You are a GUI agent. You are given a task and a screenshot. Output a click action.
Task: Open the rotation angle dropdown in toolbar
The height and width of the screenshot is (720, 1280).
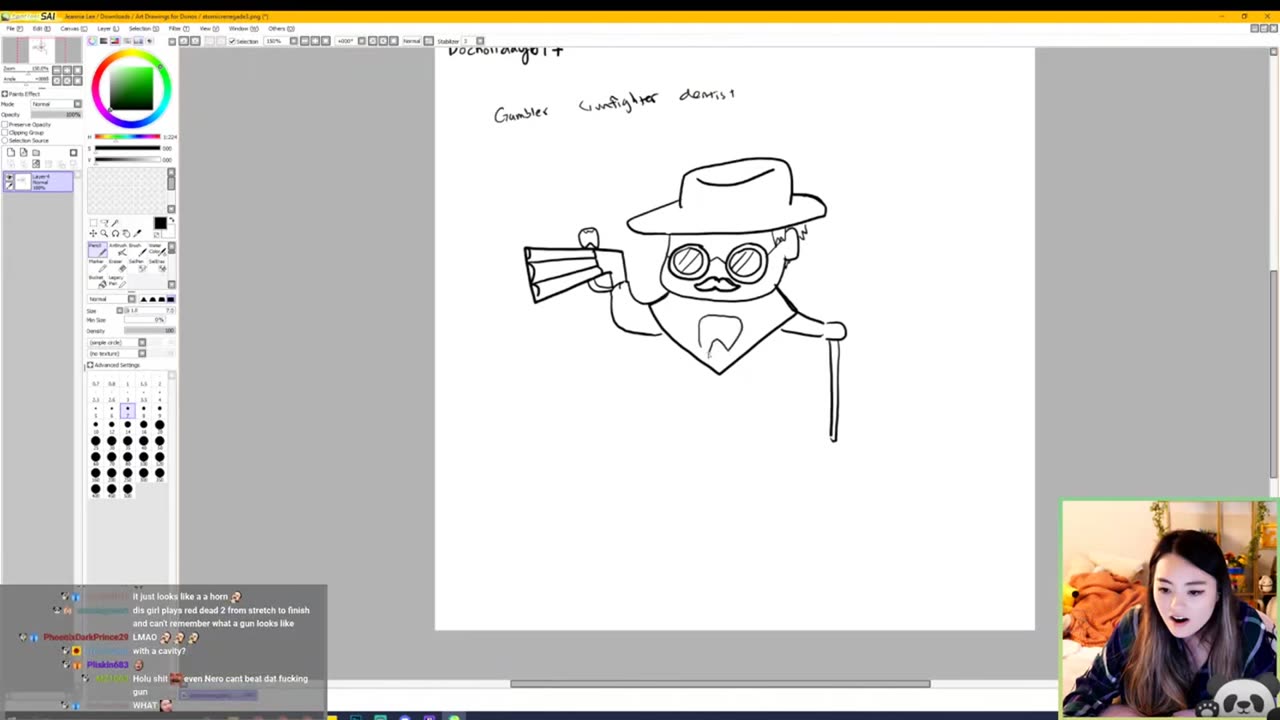[x=350, y=41]
